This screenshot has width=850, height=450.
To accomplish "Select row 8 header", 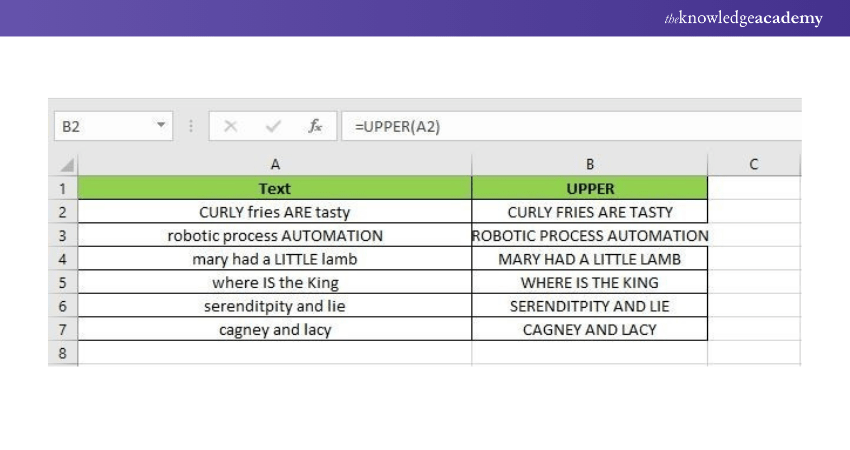I will (62, 353).
